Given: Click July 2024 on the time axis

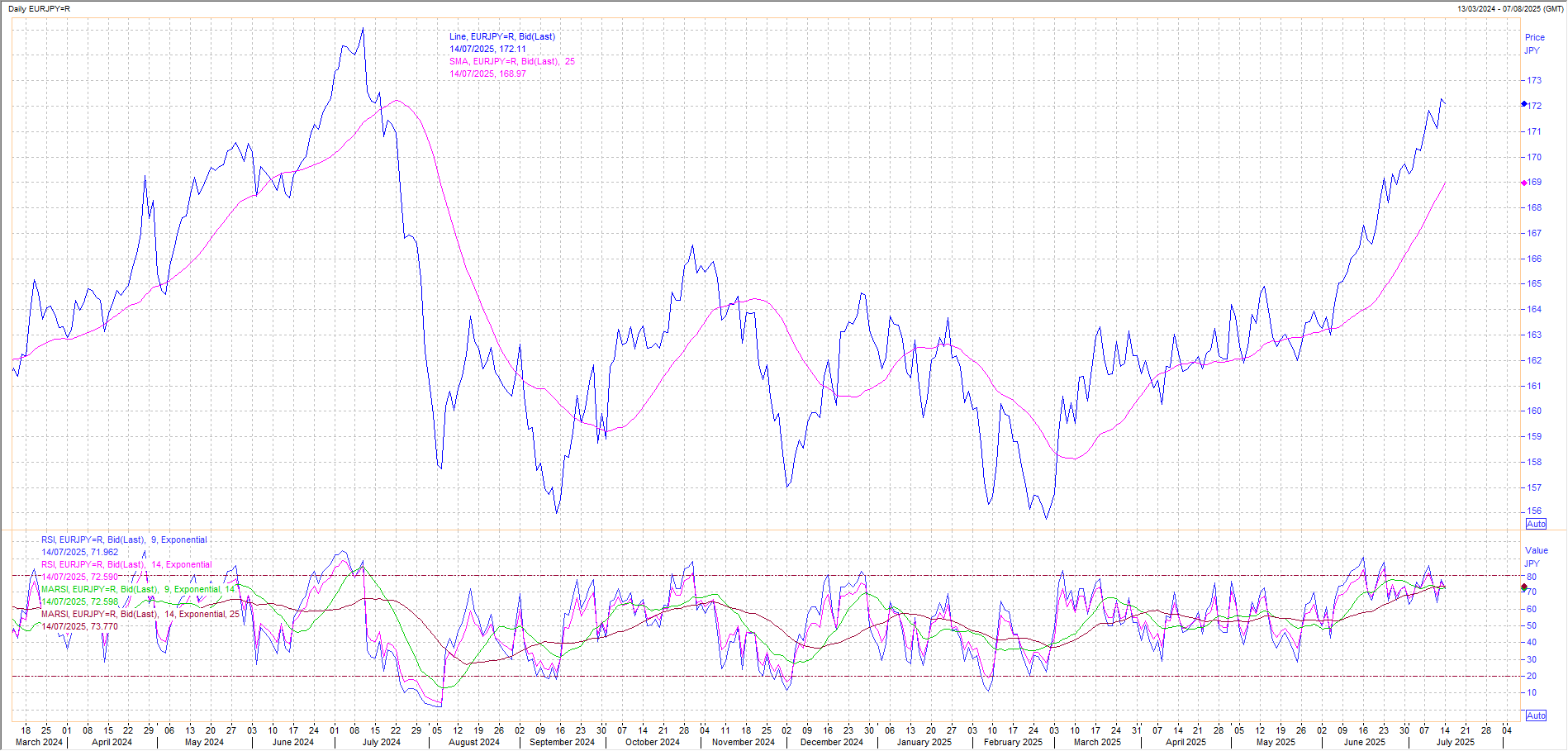Looking at the screenshot, I should click(381, 742).
